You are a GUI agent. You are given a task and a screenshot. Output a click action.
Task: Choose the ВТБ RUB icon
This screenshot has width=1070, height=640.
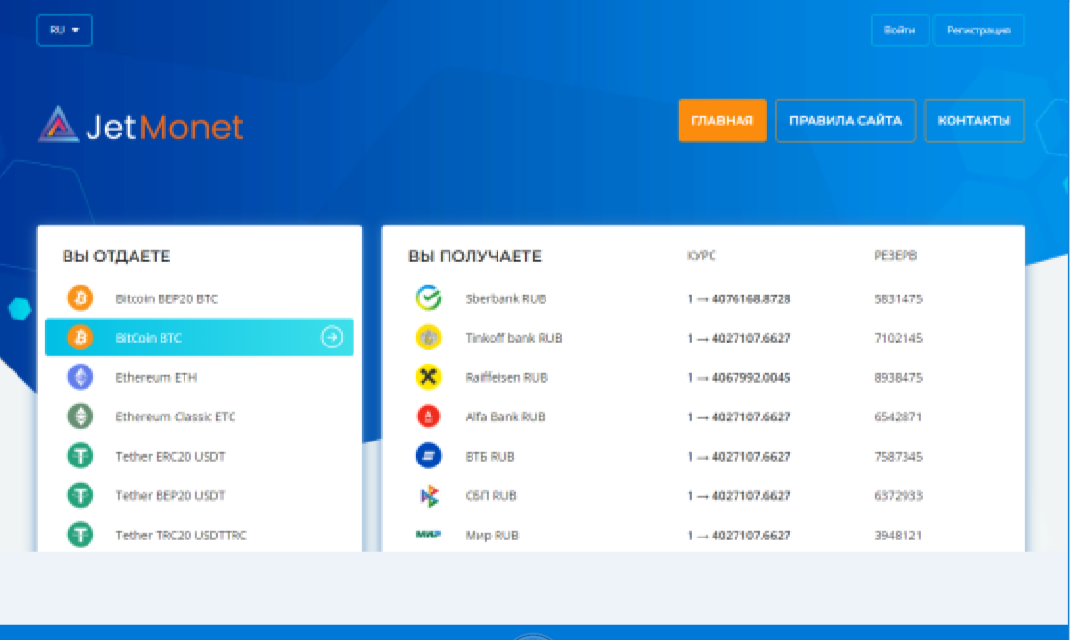(429, 456)
